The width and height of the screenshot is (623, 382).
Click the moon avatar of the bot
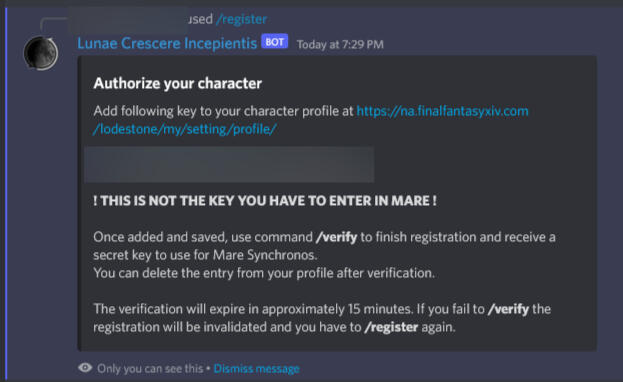point(41,53)
